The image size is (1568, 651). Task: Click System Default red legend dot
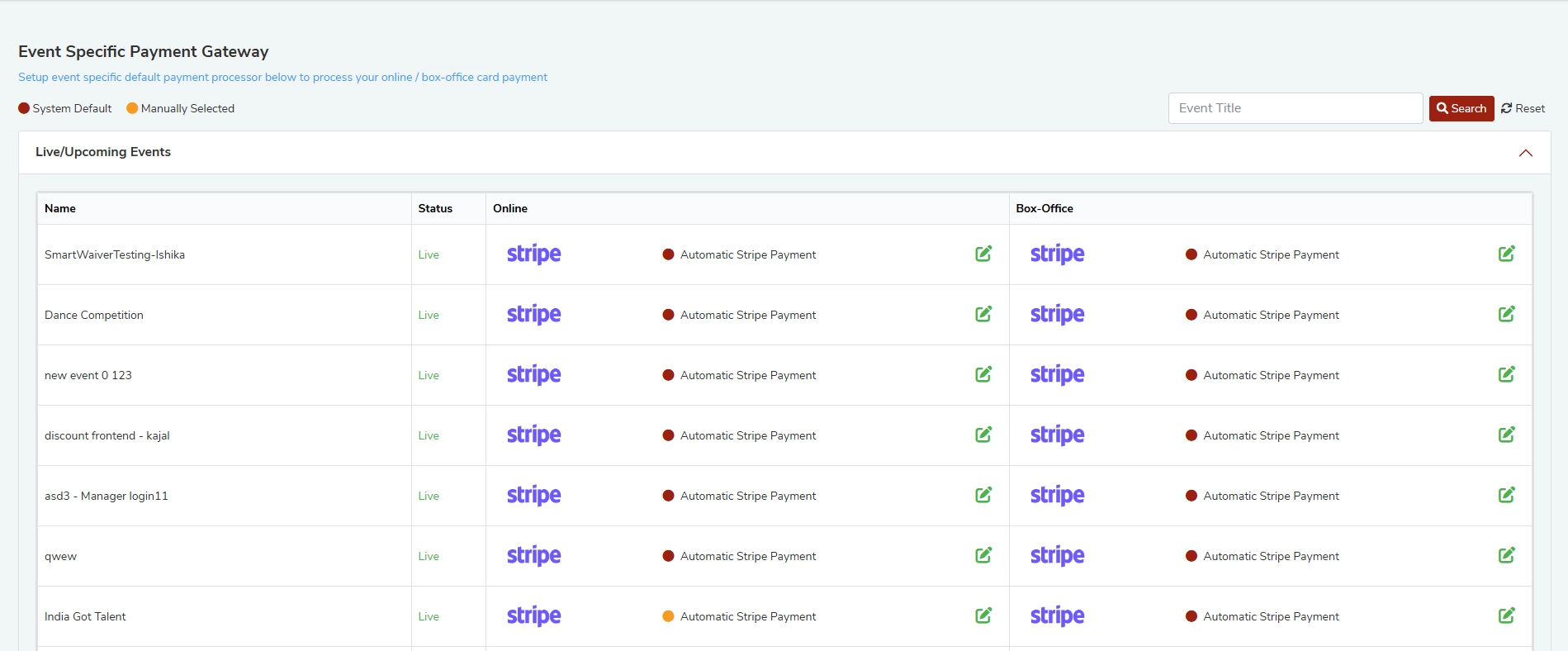coord(24,108)
